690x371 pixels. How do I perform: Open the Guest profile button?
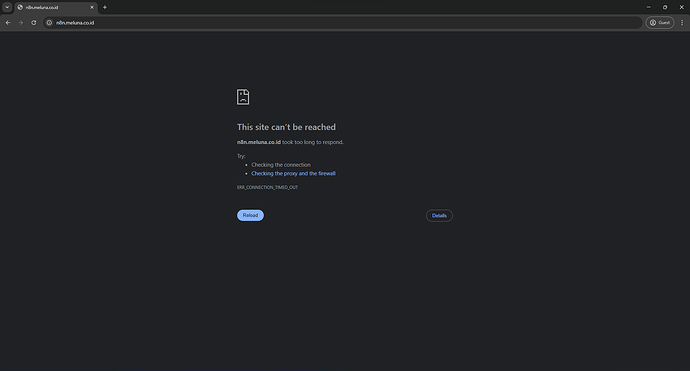660,22
